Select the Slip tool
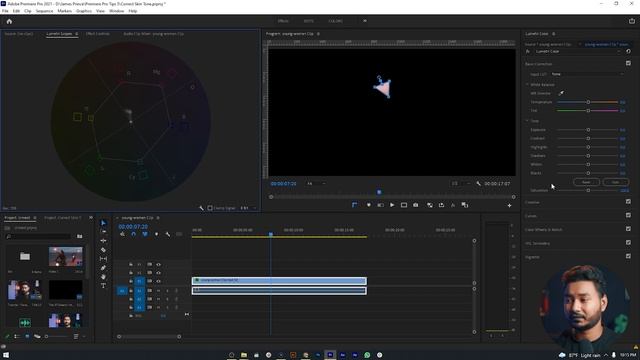 tap(103, 259)
